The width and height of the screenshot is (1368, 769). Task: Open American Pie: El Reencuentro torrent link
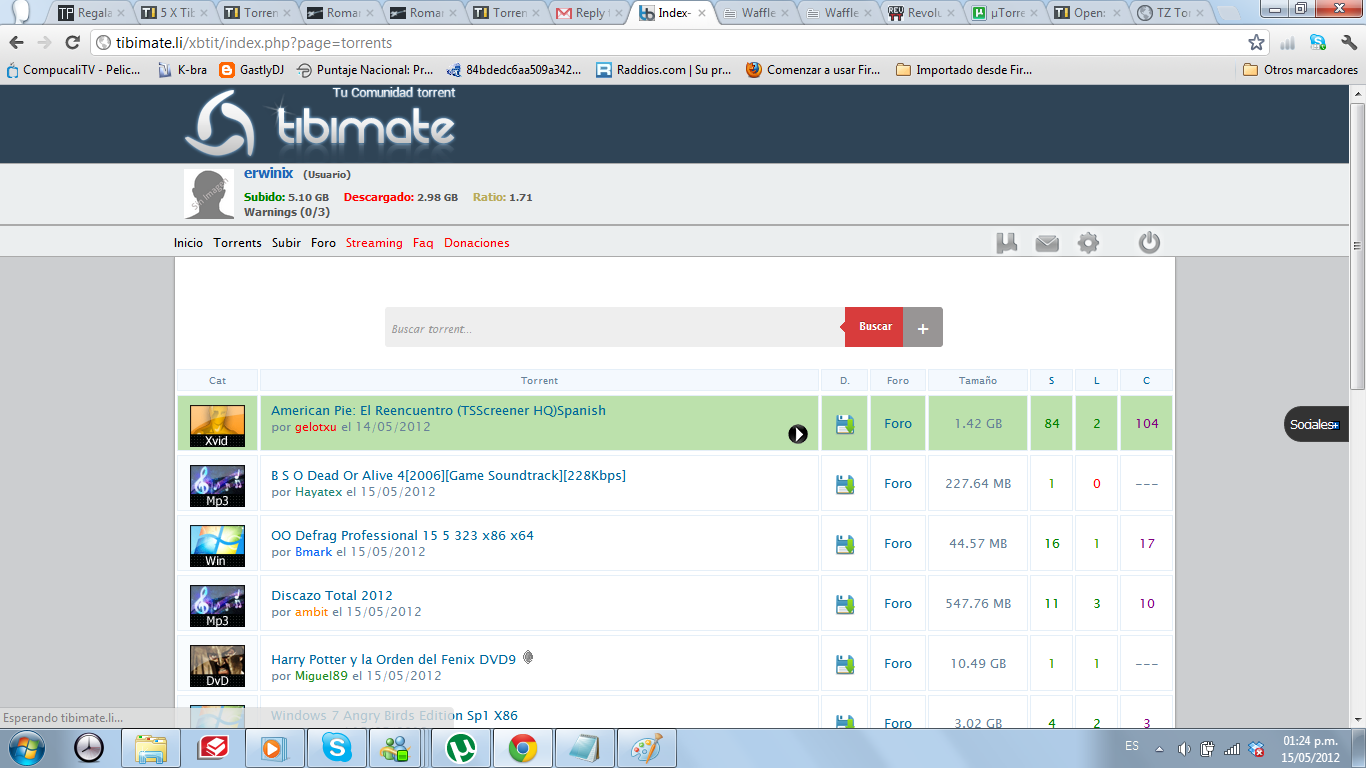click(438, 410)
